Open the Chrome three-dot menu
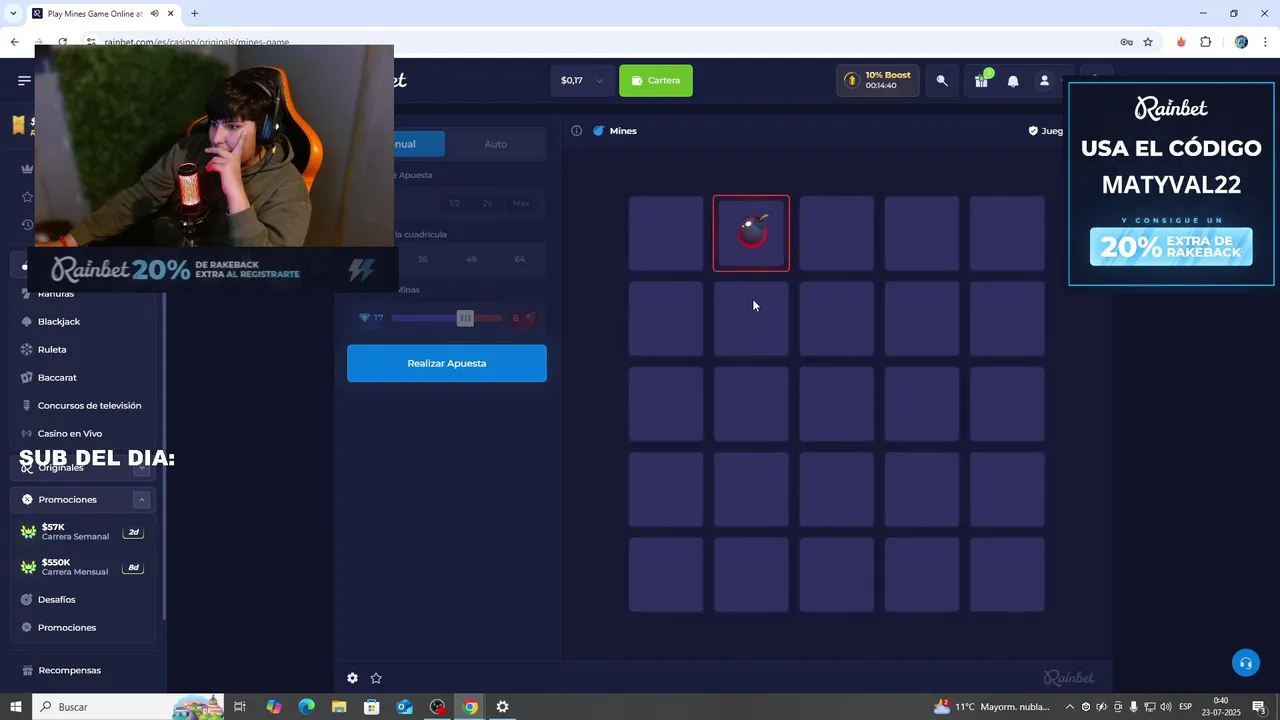This screenshot has height=720, width=1280. coord(1266,42)
